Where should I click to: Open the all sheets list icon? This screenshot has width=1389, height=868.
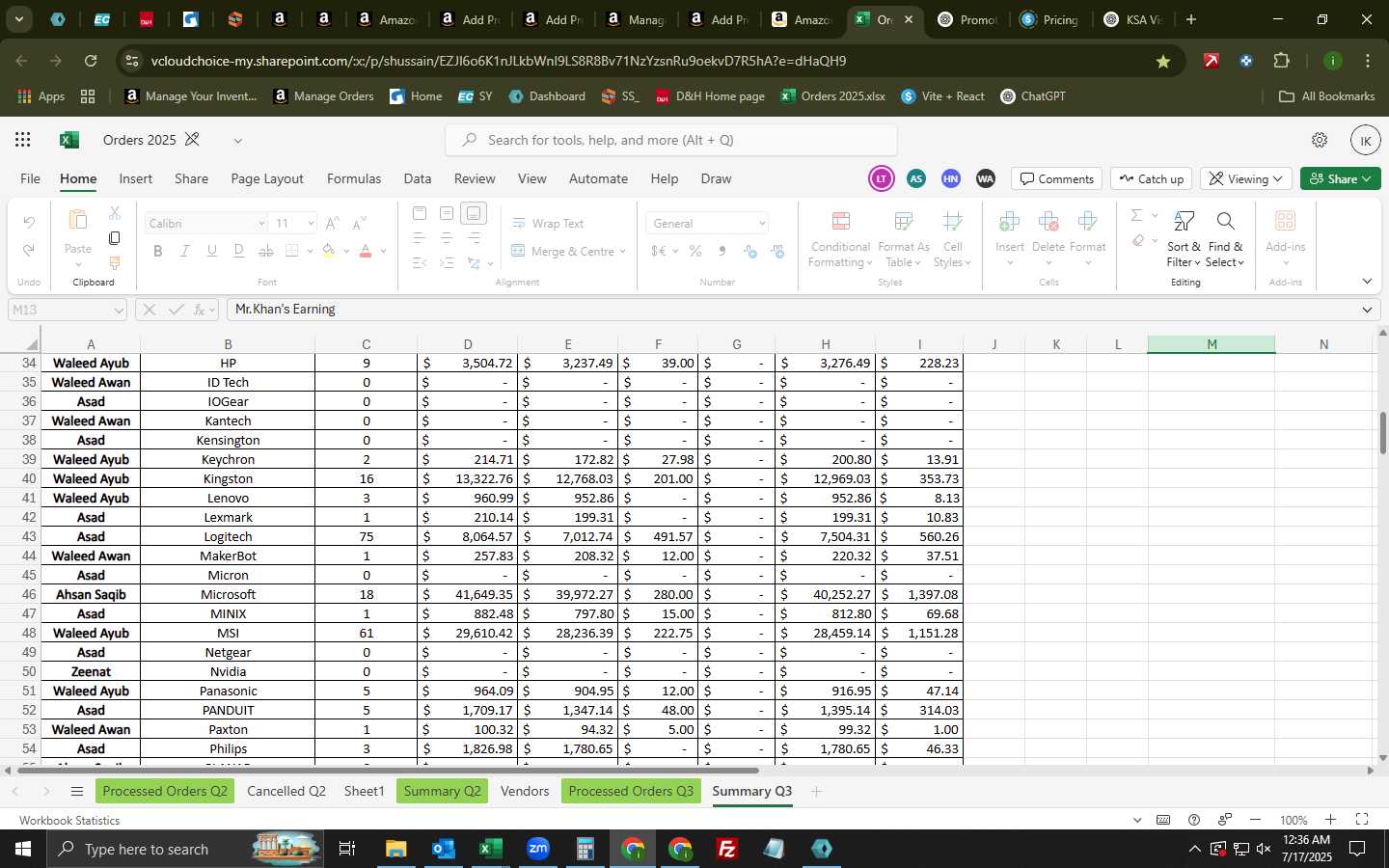pos(77,792)
